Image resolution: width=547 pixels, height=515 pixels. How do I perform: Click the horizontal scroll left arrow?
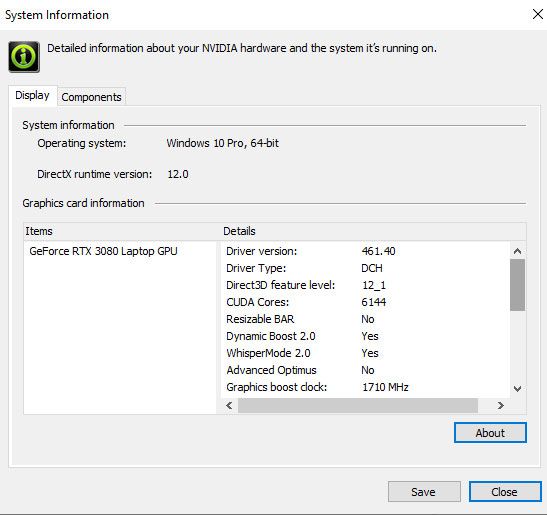[x=229, y=405]
